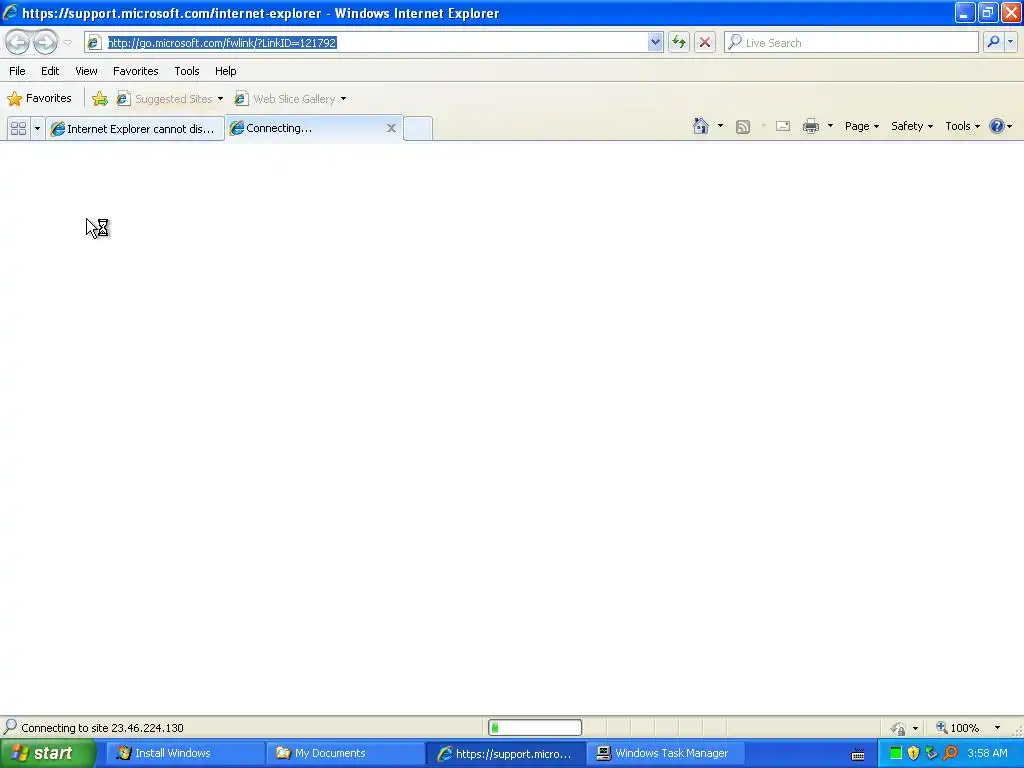Go forward with the Forward arrow button

(x=45, y=42)
